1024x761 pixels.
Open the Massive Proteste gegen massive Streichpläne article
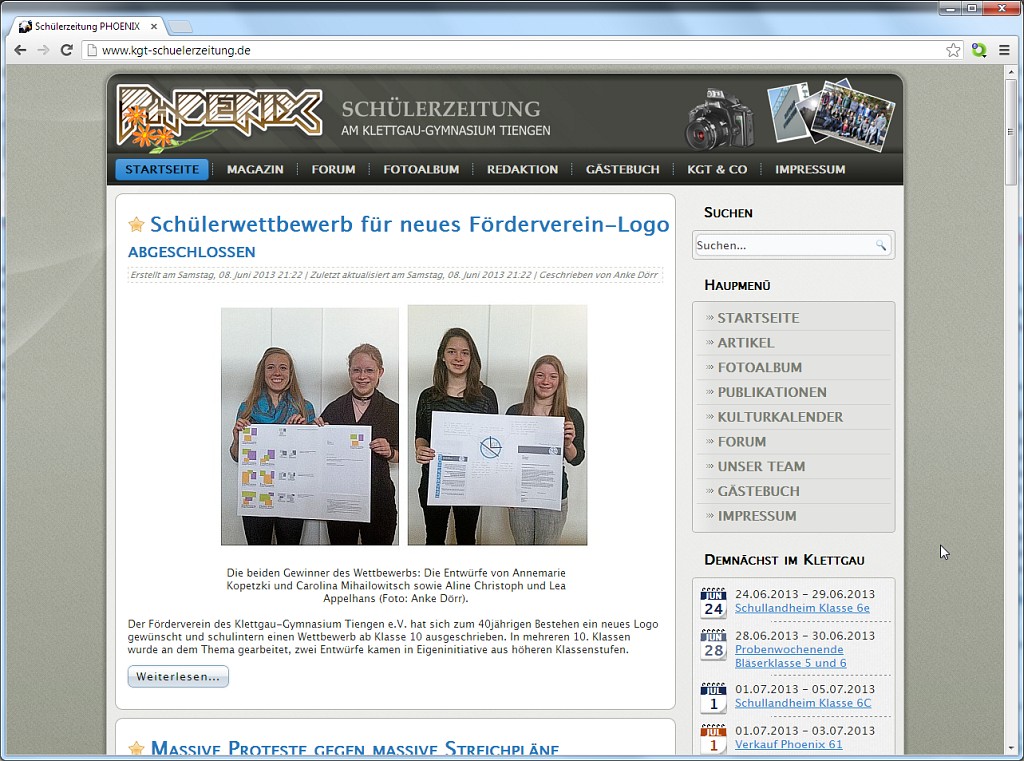[355, 749]
